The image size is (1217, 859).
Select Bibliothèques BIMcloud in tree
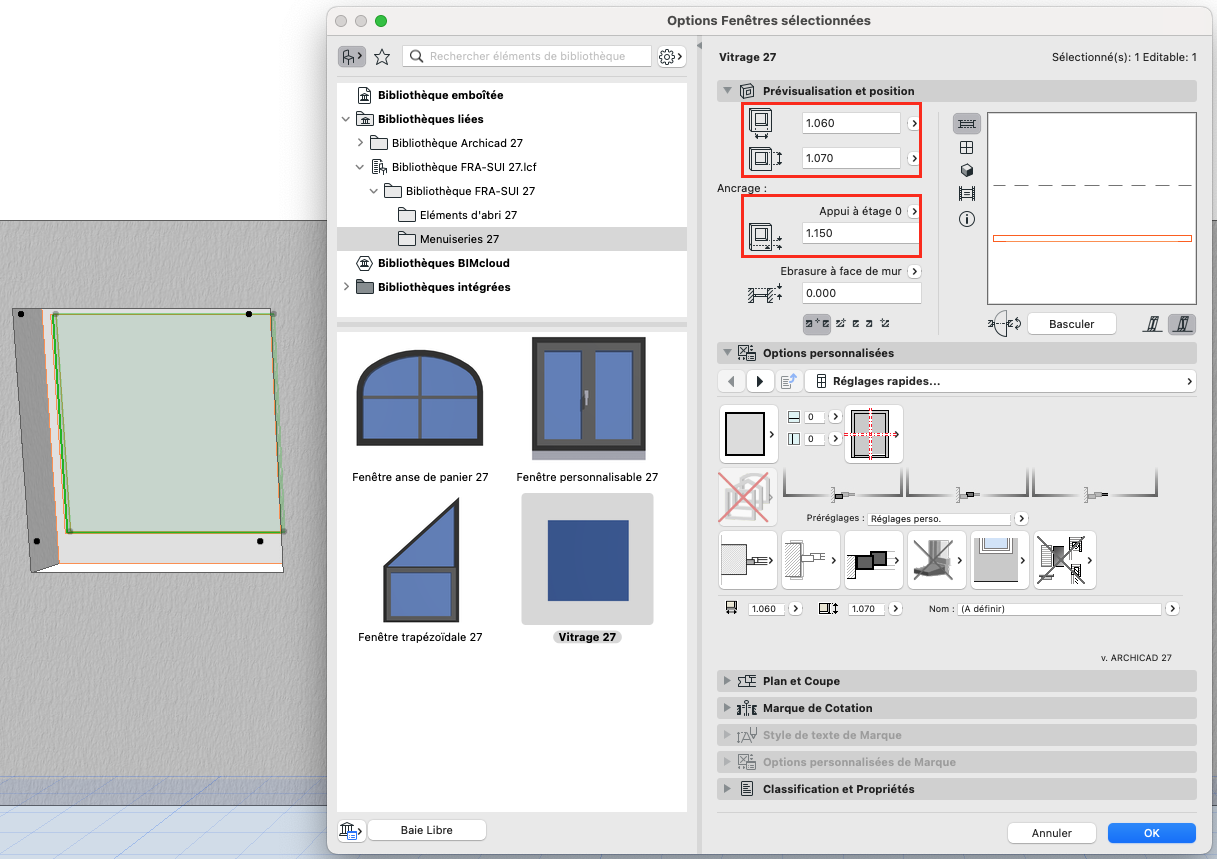(443, 263)
